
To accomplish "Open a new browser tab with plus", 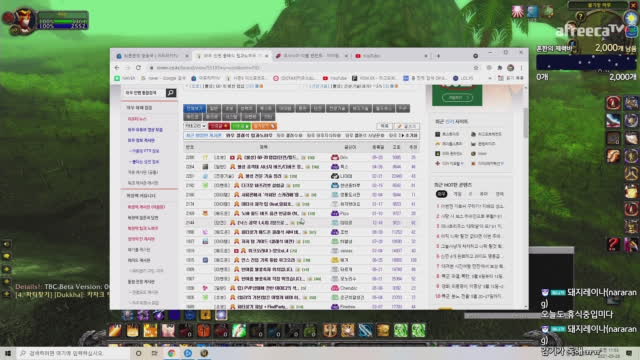I will click(438, 56).
